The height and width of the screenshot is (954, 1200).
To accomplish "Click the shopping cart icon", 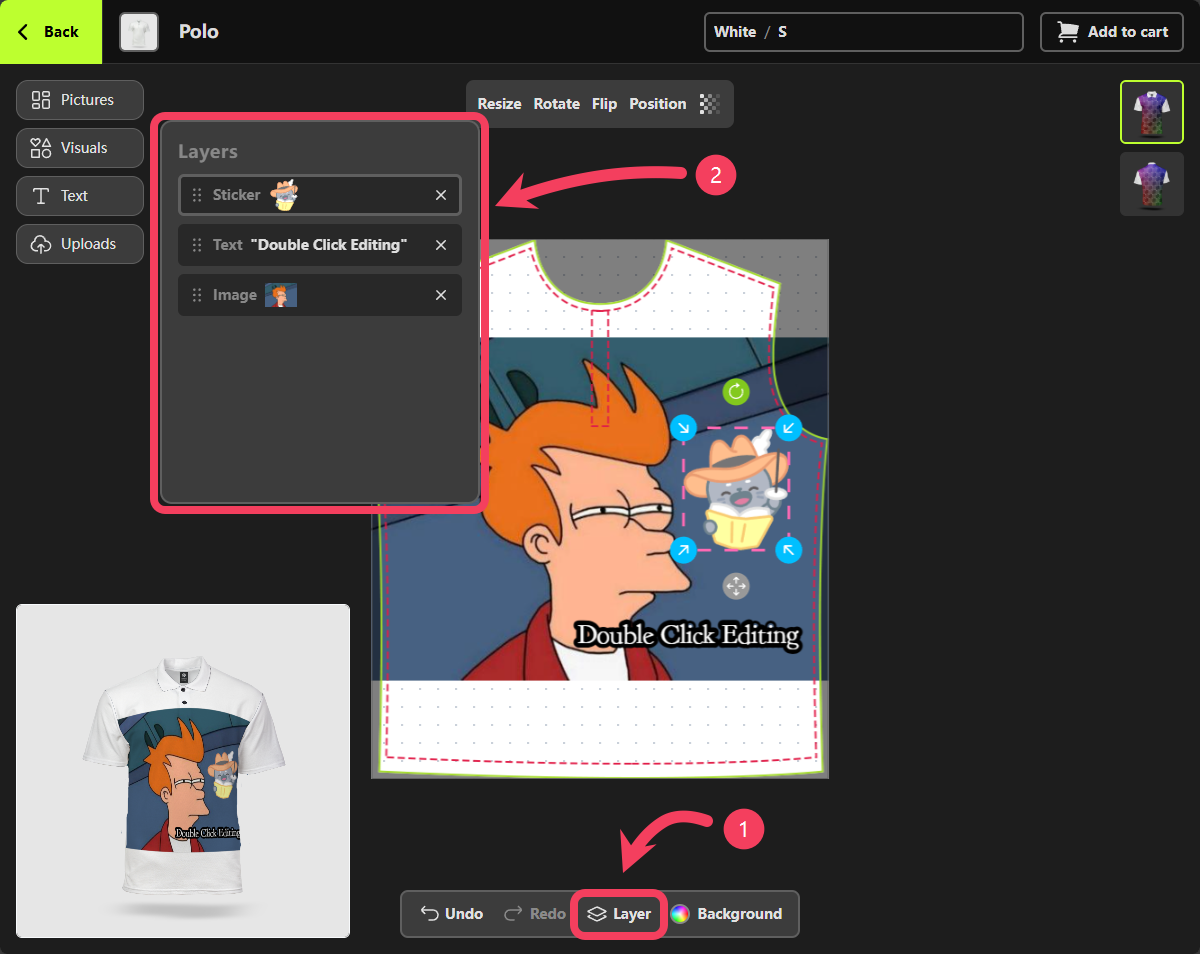I will [1069, 32].
